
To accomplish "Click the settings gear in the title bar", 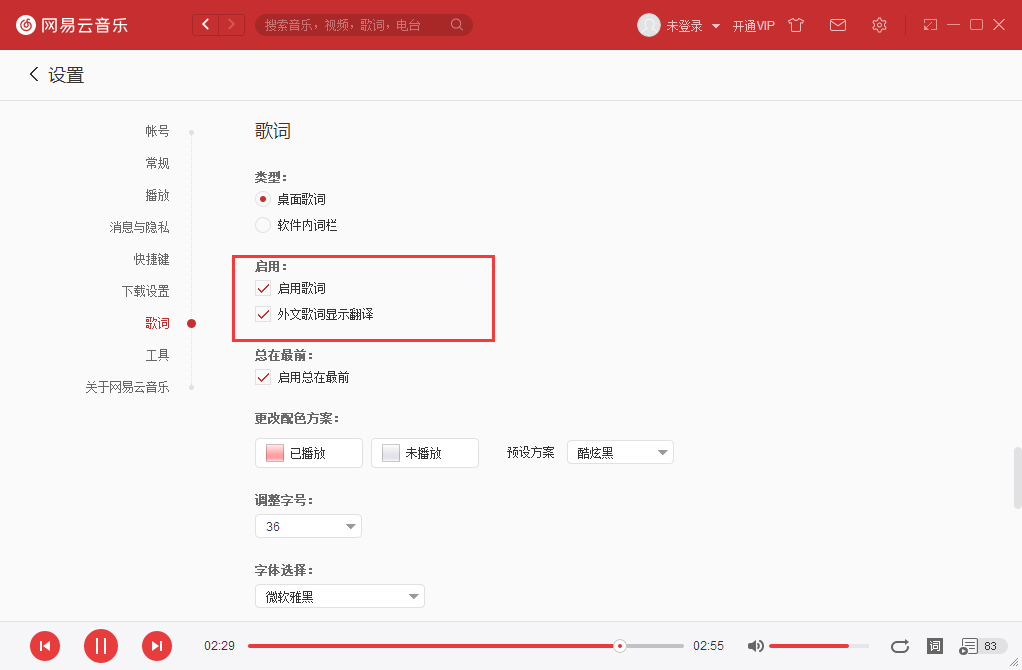I will [x=879, y=24].
